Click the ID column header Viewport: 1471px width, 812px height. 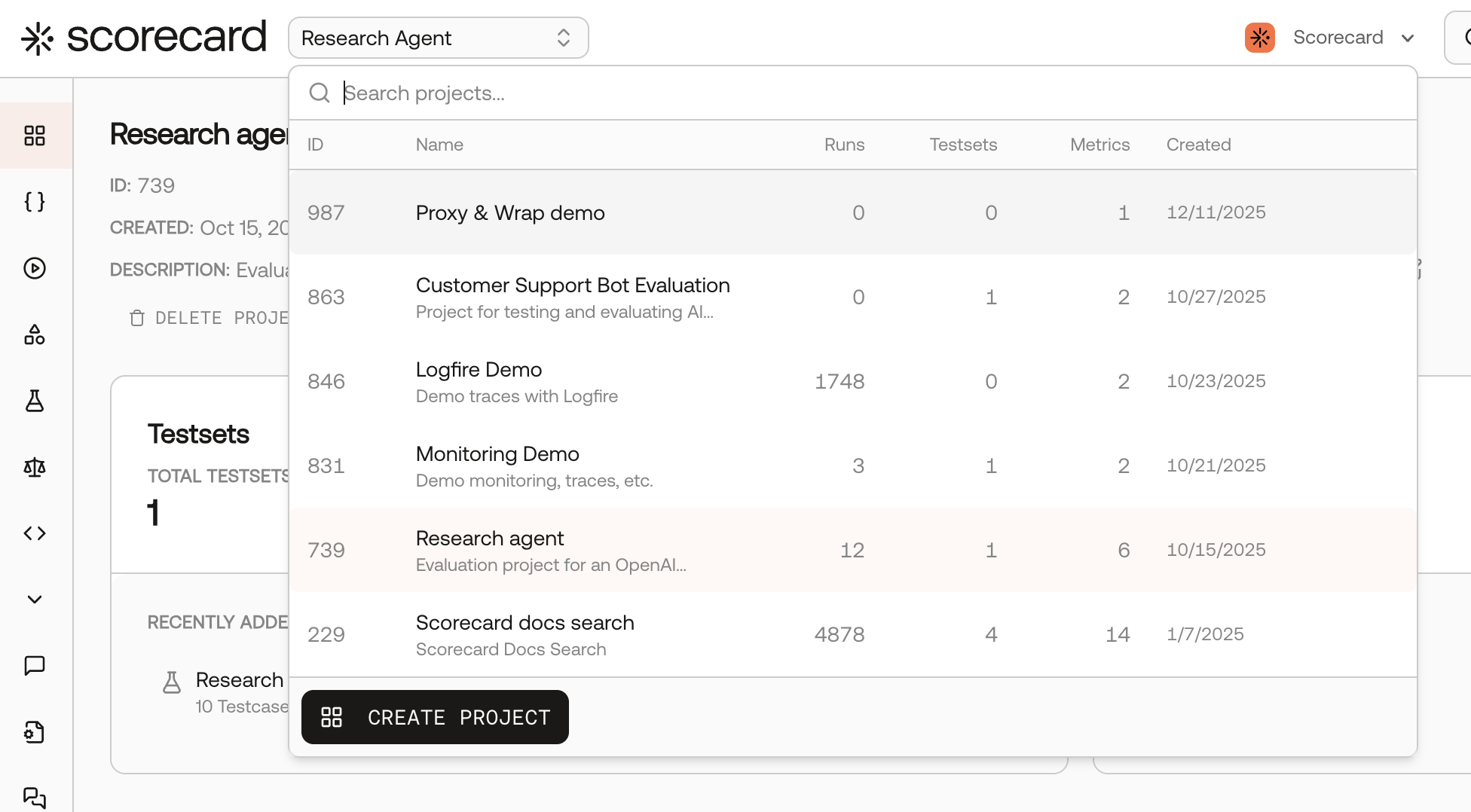pos(315,145)
